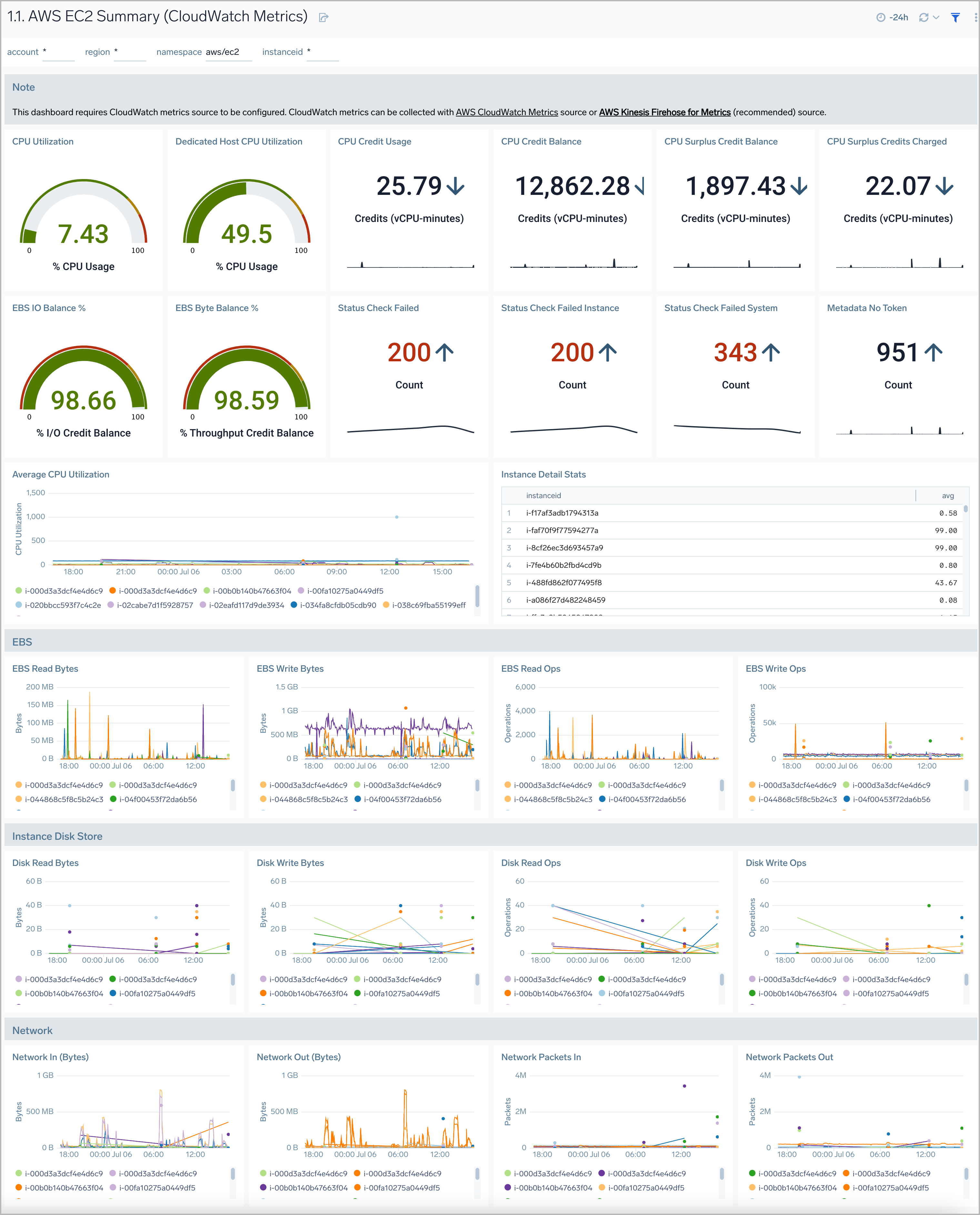The width and height of the screenshot is (980, 1215).
Task: Click the refresh dashboard icon
Action: [x=924, y=17]
